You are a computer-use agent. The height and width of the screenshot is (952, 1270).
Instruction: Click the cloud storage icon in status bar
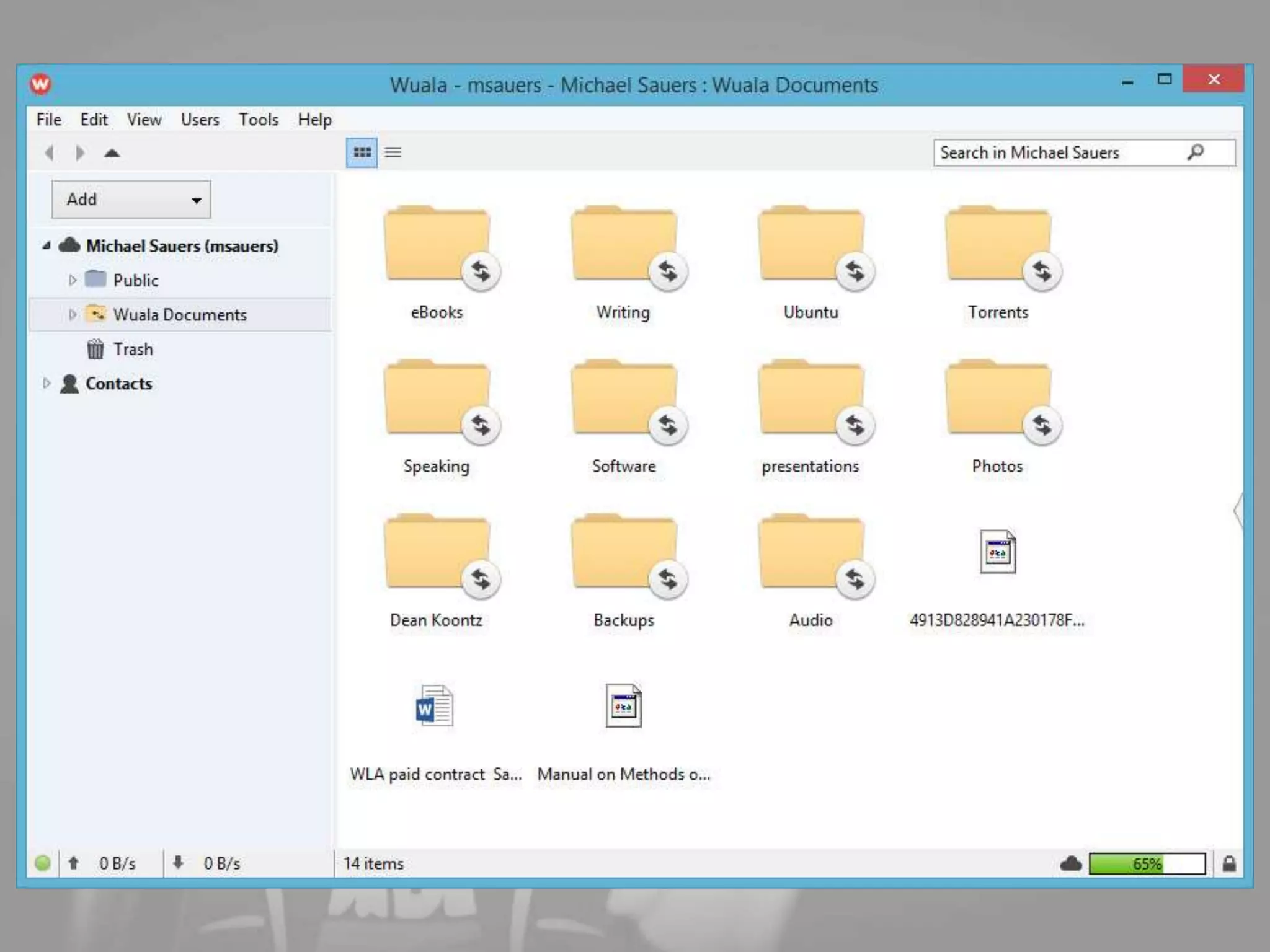coord(1070,863)
